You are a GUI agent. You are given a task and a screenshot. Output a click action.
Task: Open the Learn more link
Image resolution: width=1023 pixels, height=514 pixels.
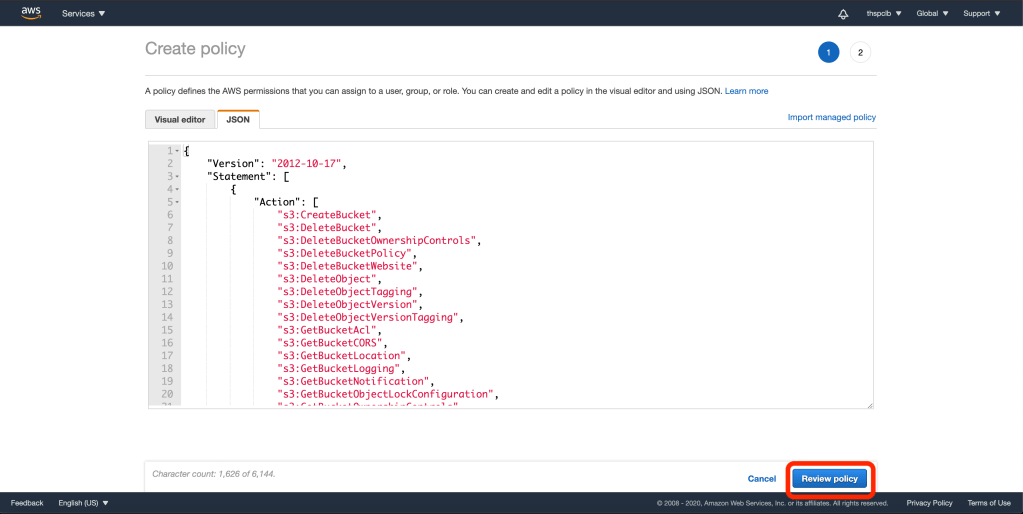coord(746,91)
